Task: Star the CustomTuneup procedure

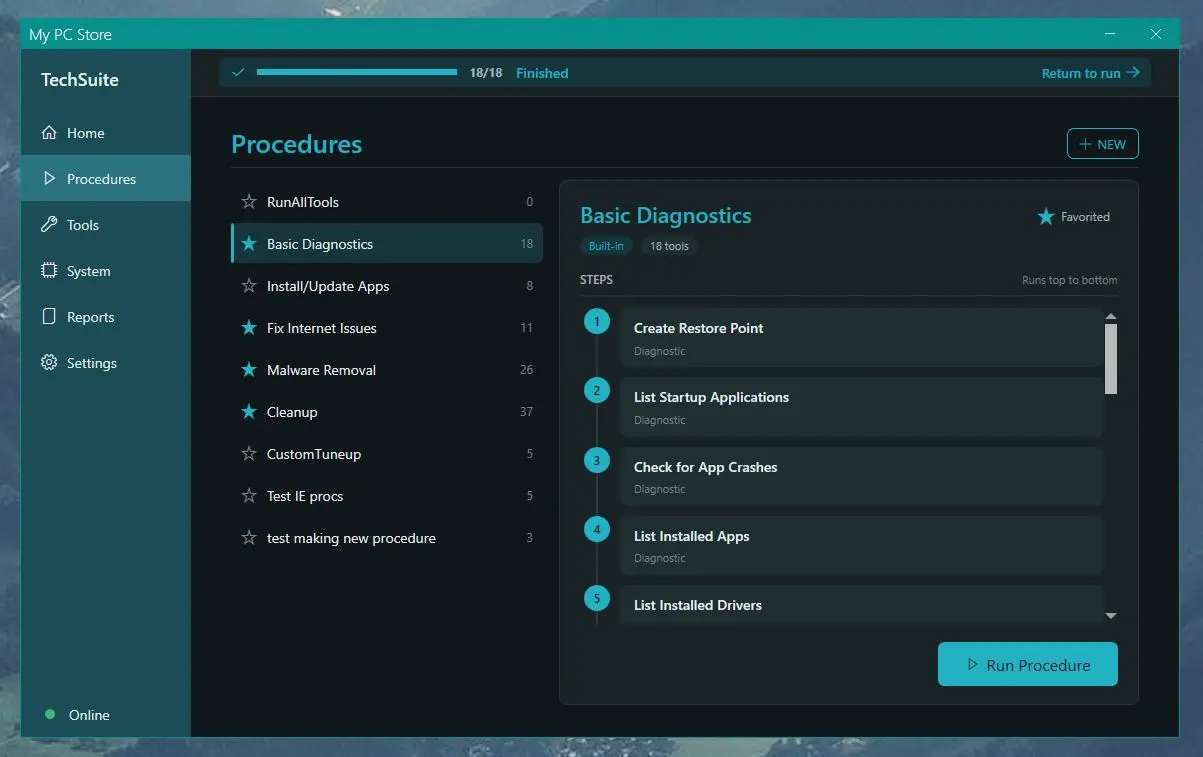Action: 249,454
